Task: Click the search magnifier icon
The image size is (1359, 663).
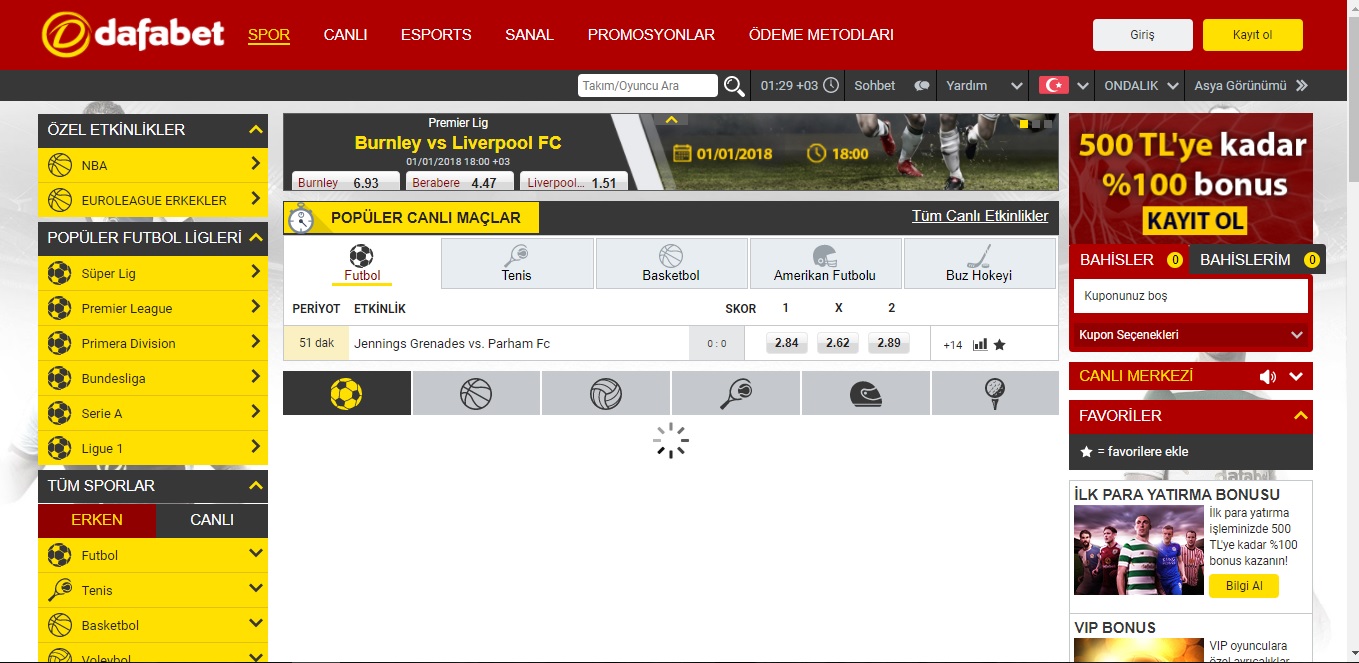Action: tap(734, 86)
